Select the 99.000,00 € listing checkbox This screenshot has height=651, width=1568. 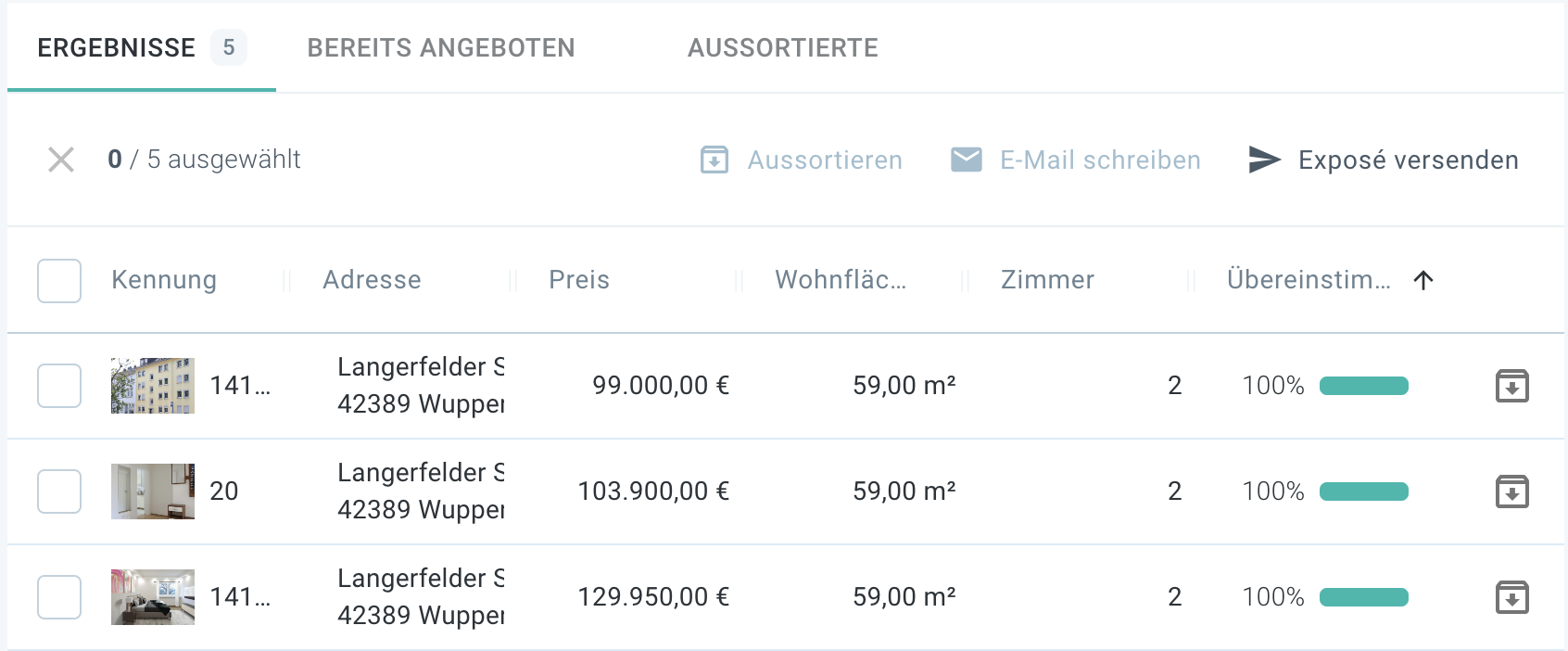(x=59, y=386)
